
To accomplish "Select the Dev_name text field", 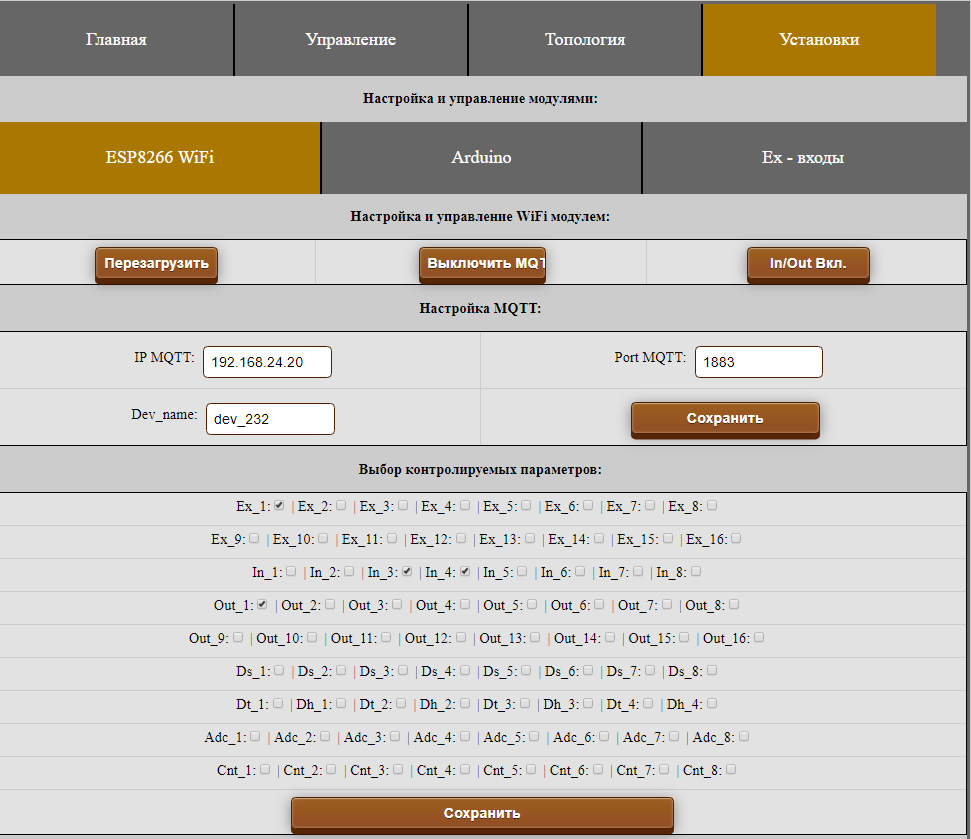I will click(270, 419).
